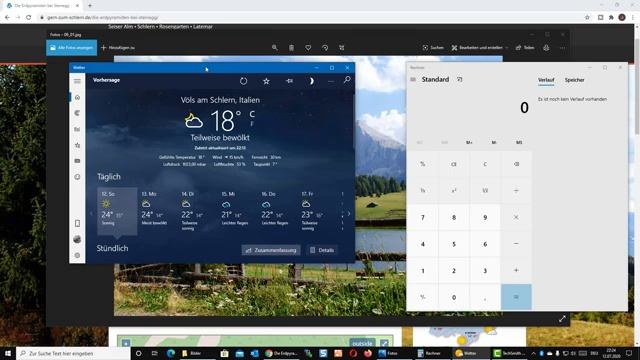Toggle sign with Calculator +/- key
The image size is (640, 360).
[423, 297]
